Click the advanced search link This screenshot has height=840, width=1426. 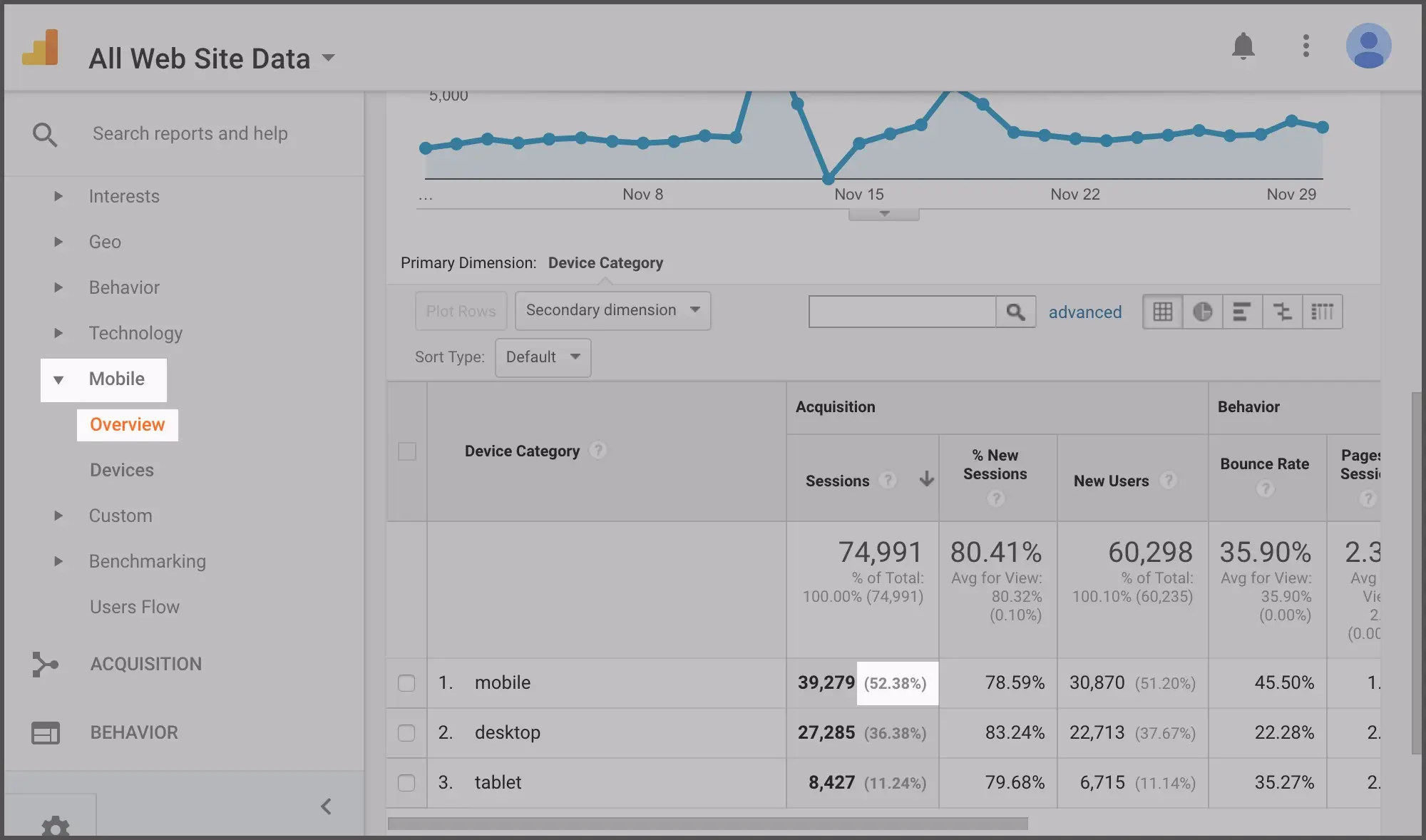(x=1084, y=312)
